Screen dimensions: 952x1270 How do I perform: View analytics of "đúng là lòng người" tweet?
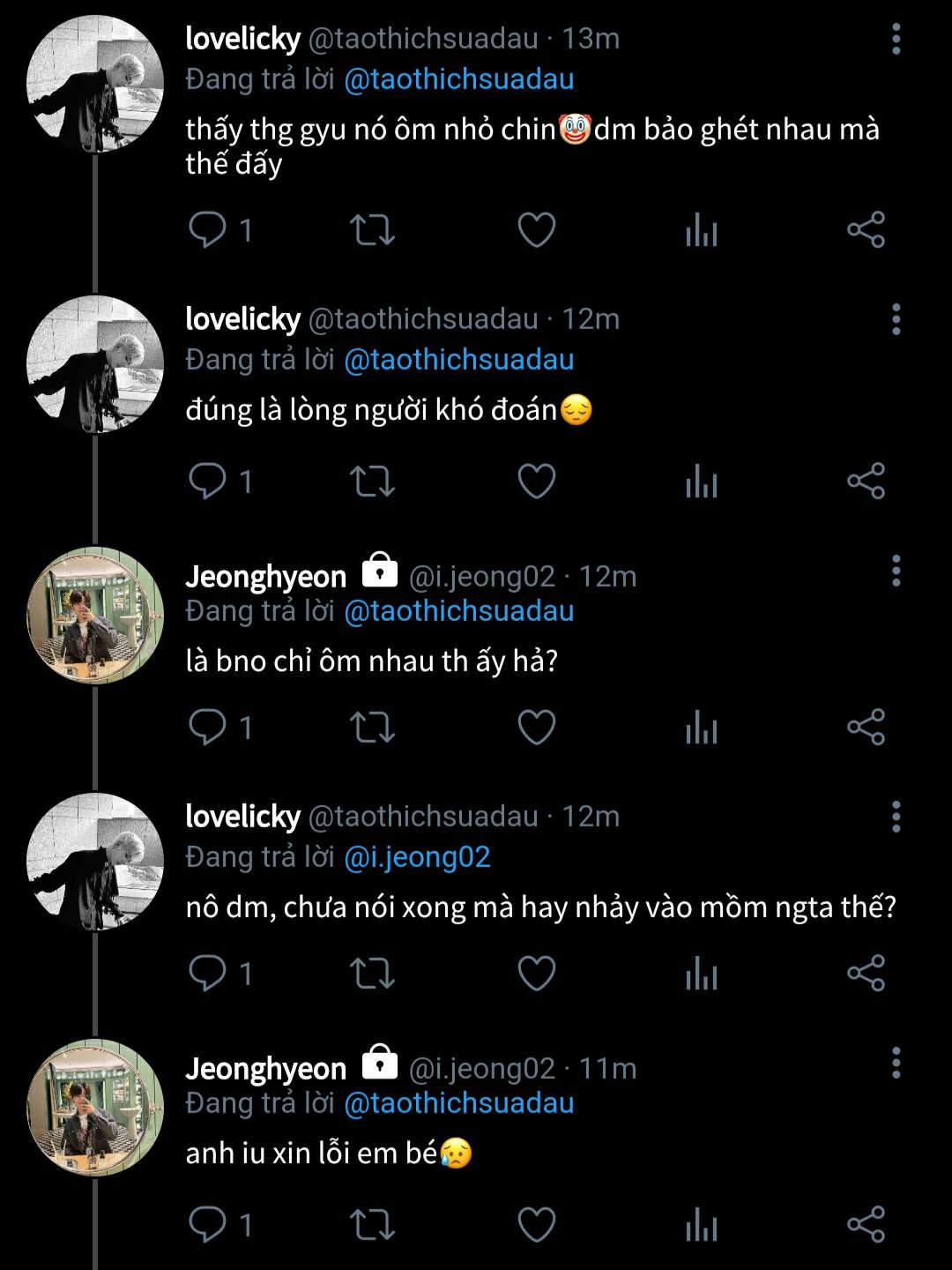(x=702, y=482)
